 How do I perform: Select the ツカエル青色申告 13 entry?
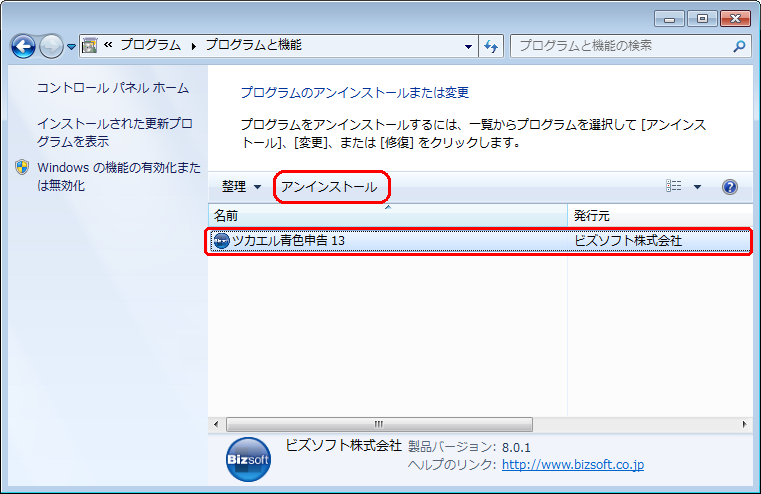click(480, 241)
